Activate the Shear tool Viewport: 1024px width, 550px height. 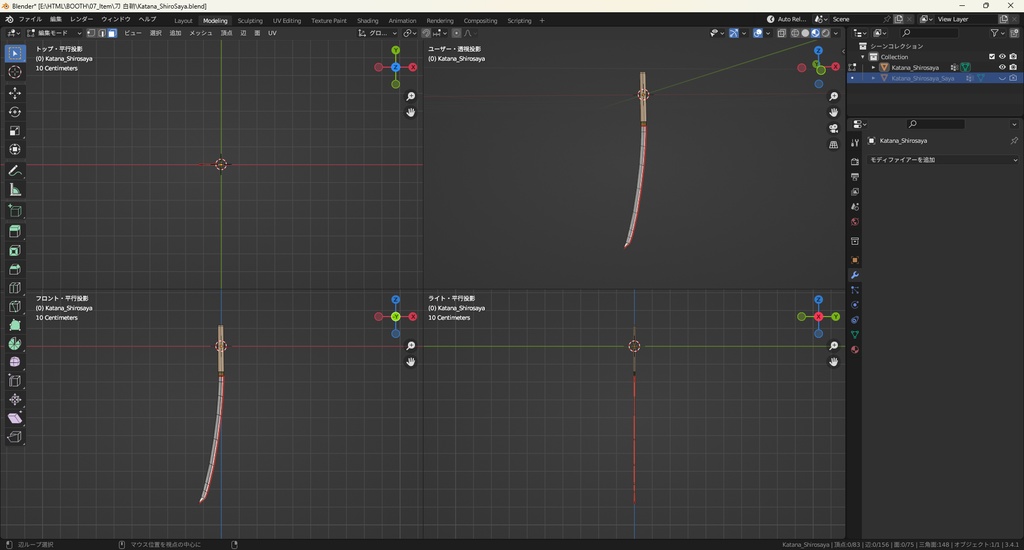point(15,418)
